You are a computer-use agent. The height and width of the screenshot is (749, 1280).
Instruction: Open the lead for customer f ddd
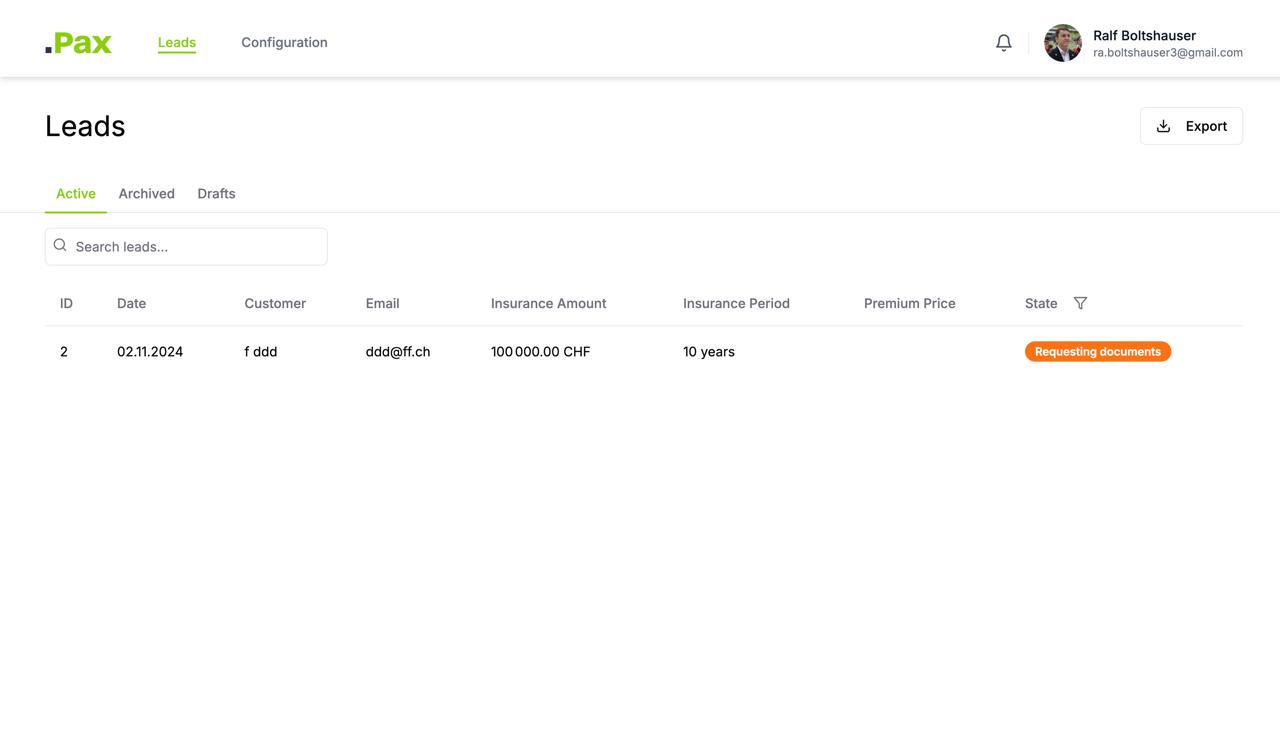point(260,352)
